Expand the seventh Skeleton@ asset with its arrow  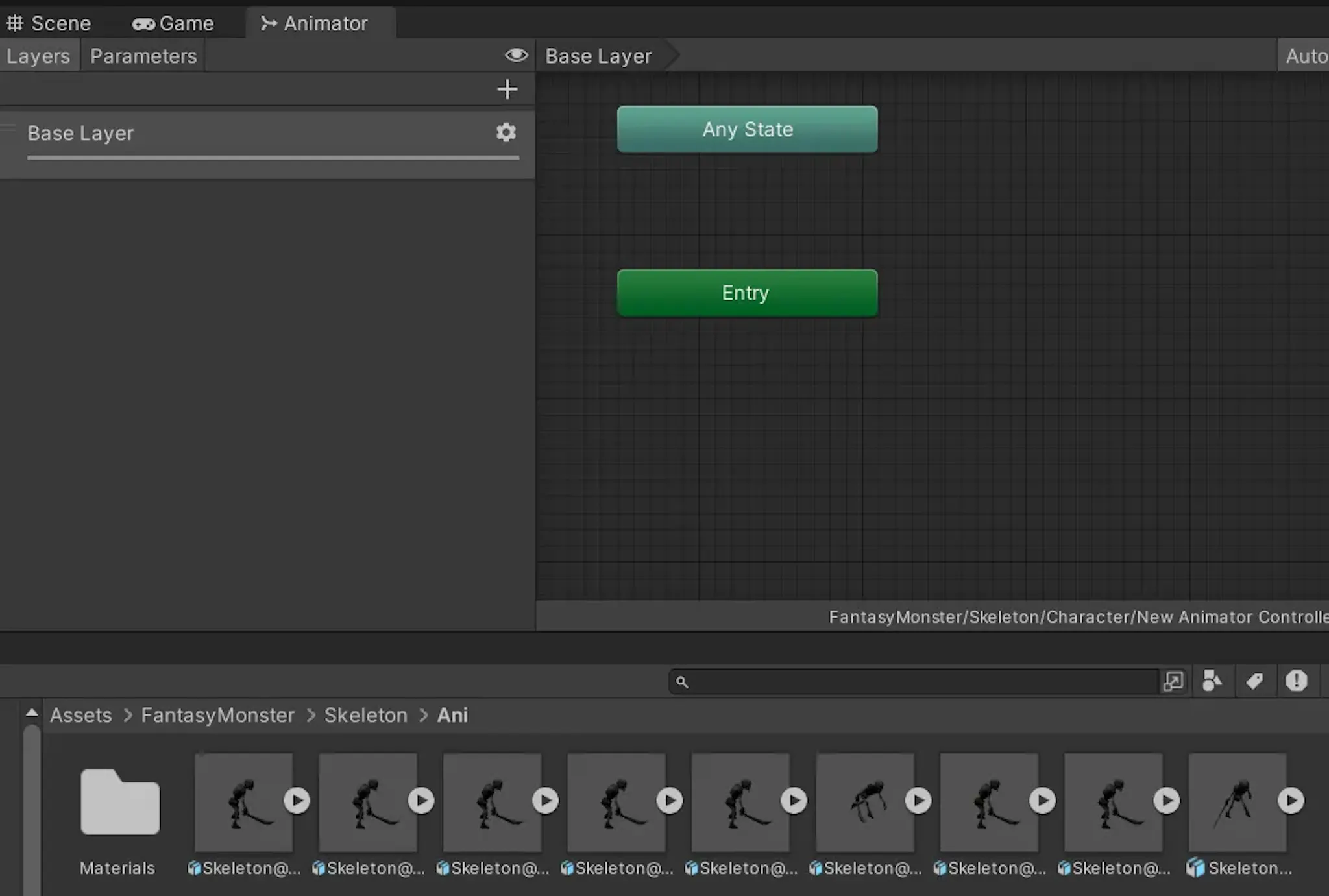click(x=1043, y=800)
